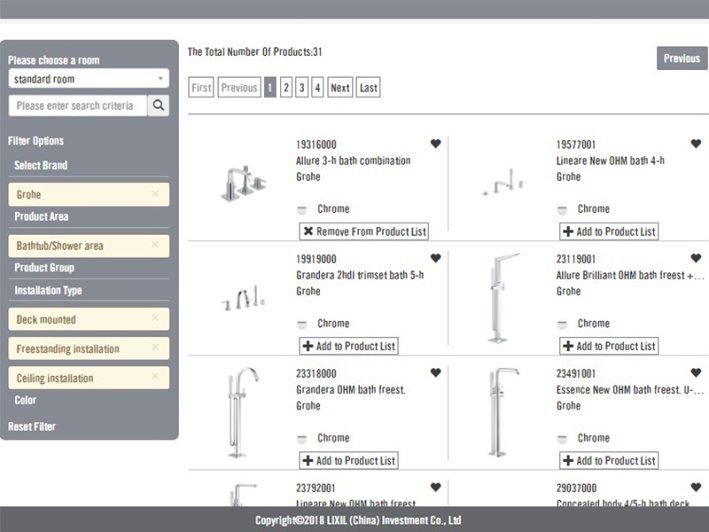Click the search magnifier icon

(x=158, y=105)
